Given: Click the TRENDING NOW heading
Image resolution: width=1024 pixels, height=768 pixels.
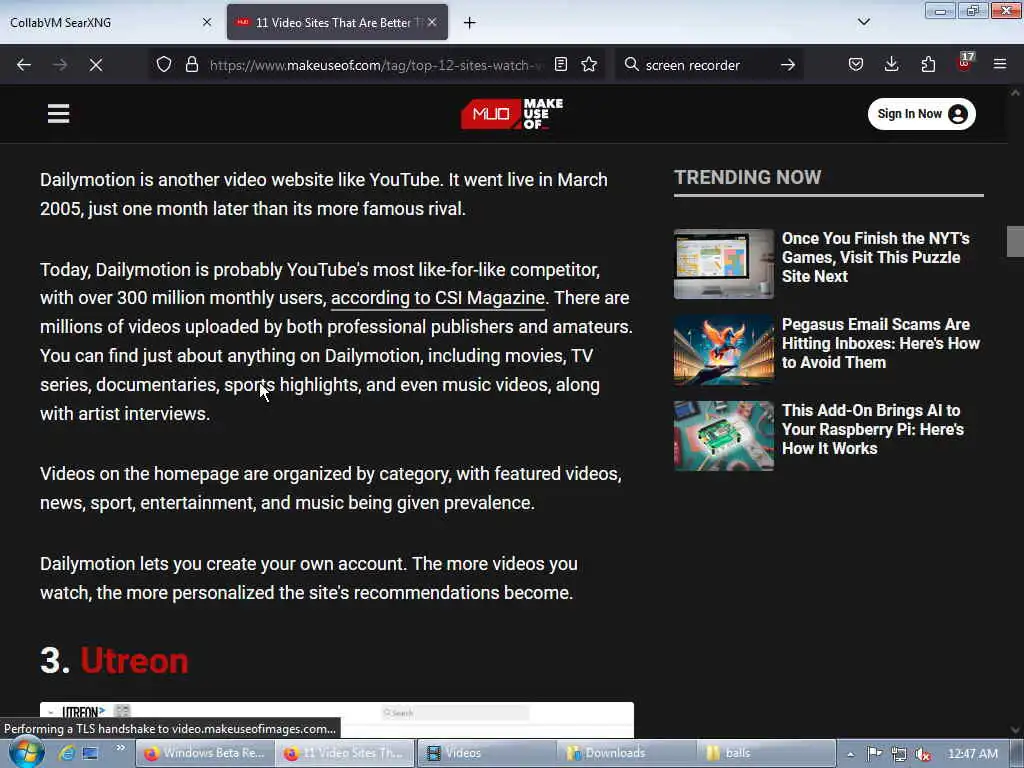Looking at the screenshot, I should 747,177.
